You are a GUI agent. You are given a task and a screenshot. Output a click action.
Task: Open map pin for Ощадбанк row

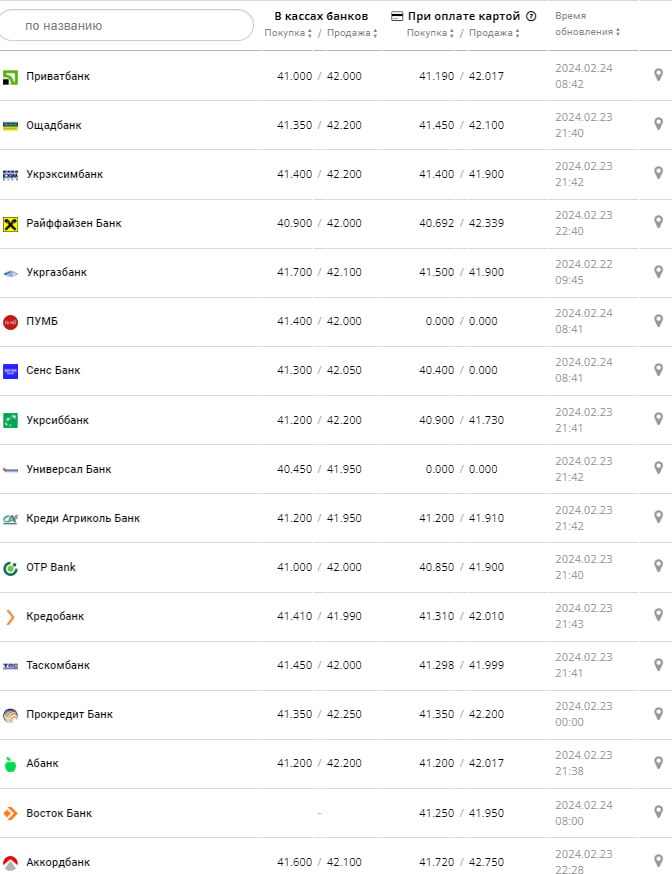pos(658,124)
